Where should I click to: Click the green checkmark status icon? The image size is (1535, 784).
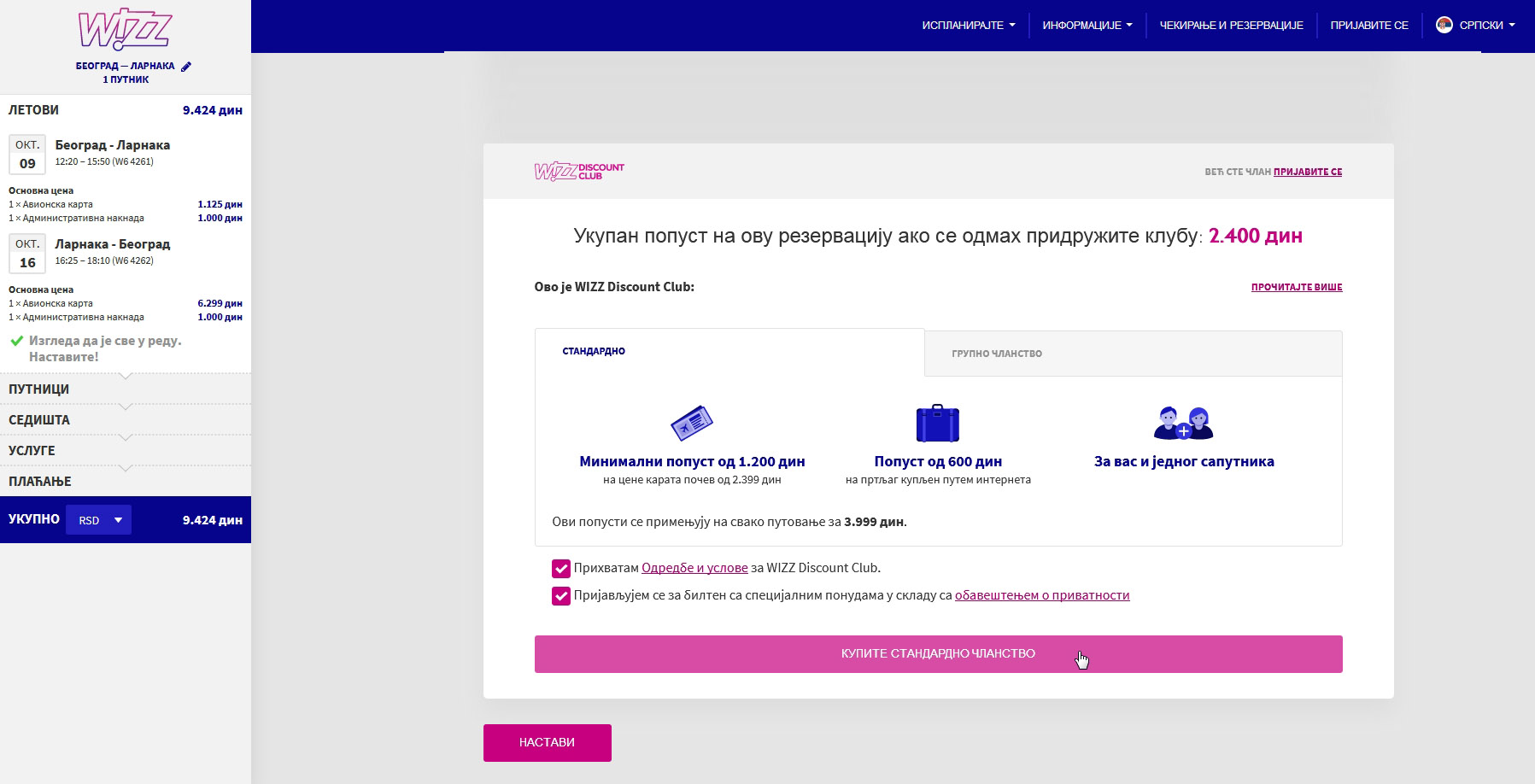pos(16,341)
